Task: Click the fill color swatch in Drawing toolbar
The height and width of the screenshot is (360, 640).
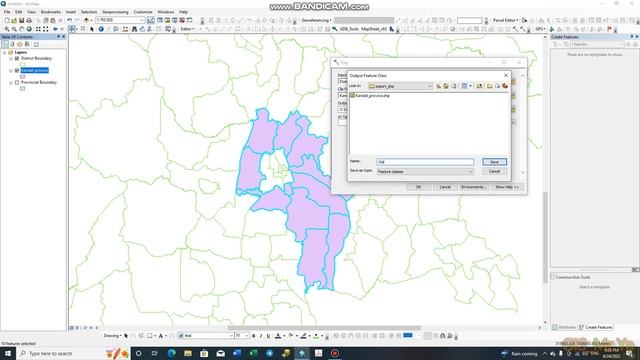Action: click(x=291, y=336)
